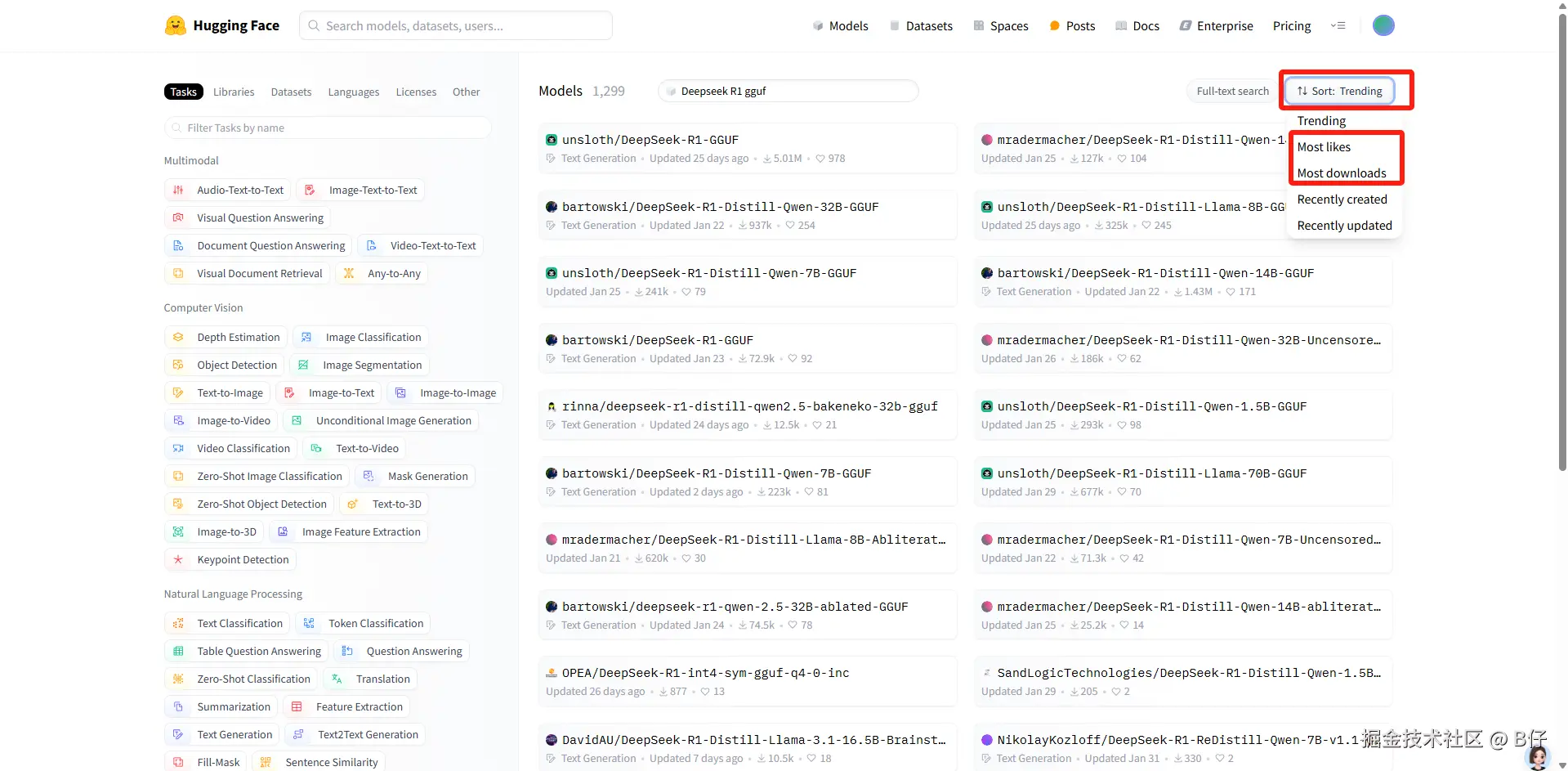The width and height of the screenshot is (1568, 771).
Task: Click the NikolayKozloff avatar icon
Action: [987, 740]
